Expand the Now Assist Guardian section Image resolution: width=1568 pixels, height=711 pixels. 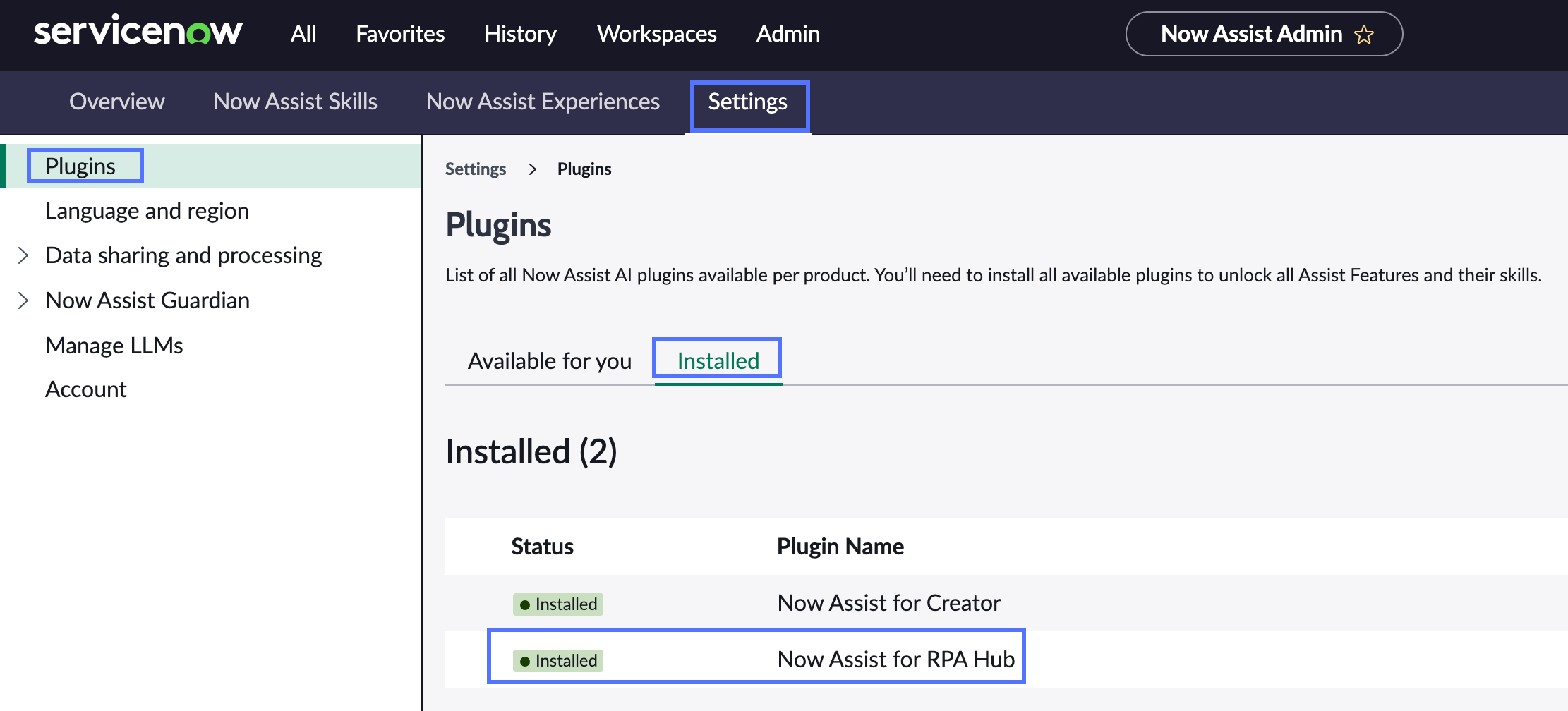[x=23, y=300]
